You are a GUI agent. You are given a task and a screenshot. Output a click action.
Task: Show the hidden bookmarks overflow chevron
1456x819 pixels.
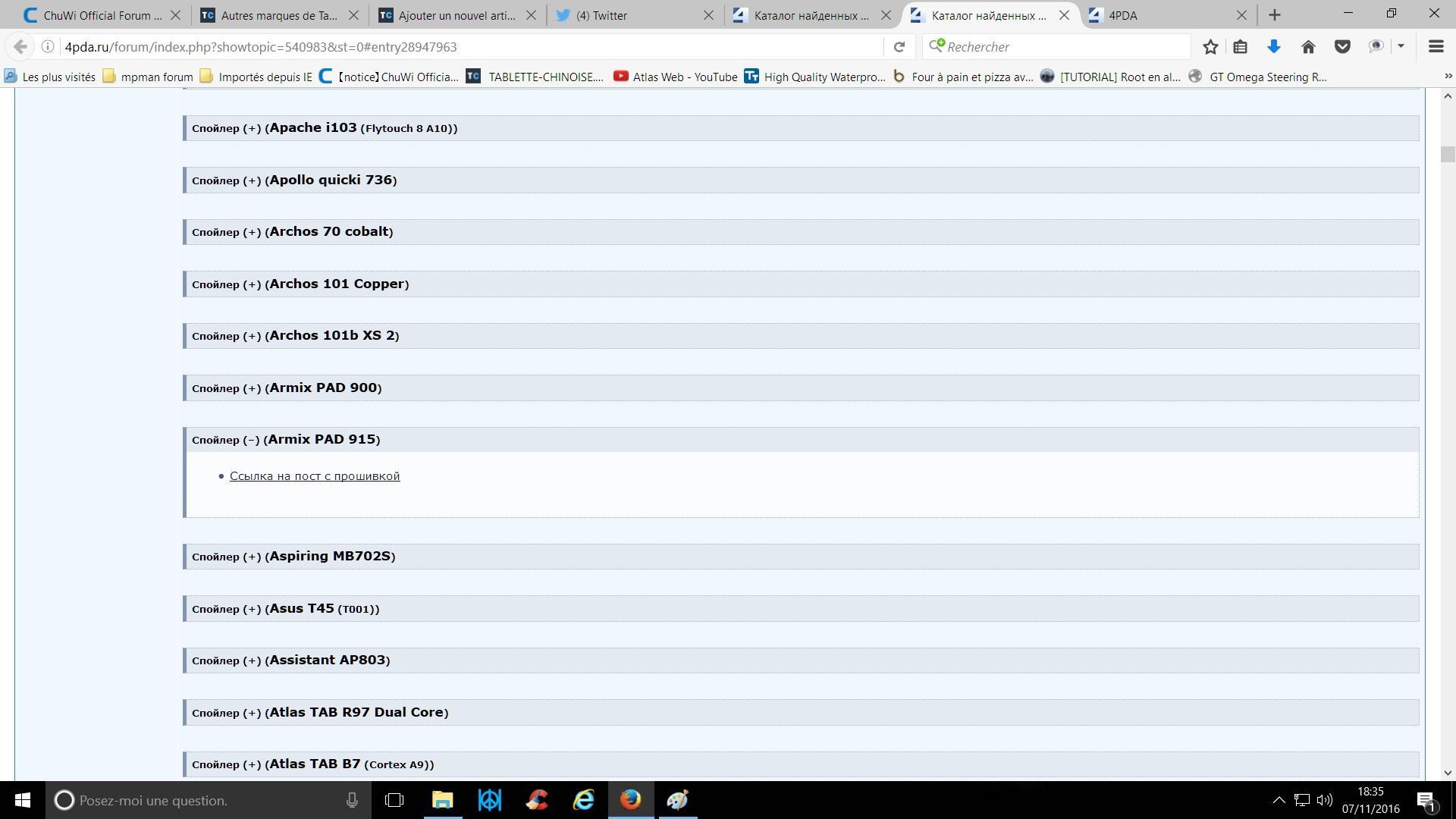1448,77
